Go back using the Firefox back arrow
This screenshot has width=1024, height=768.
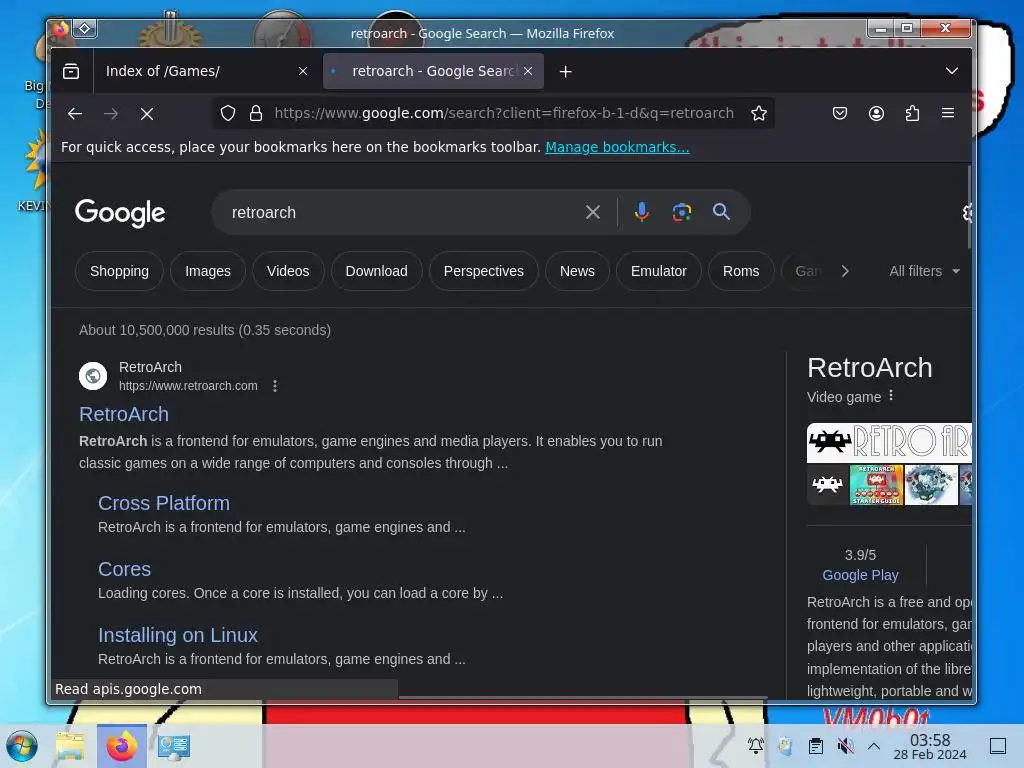point(74,114)
